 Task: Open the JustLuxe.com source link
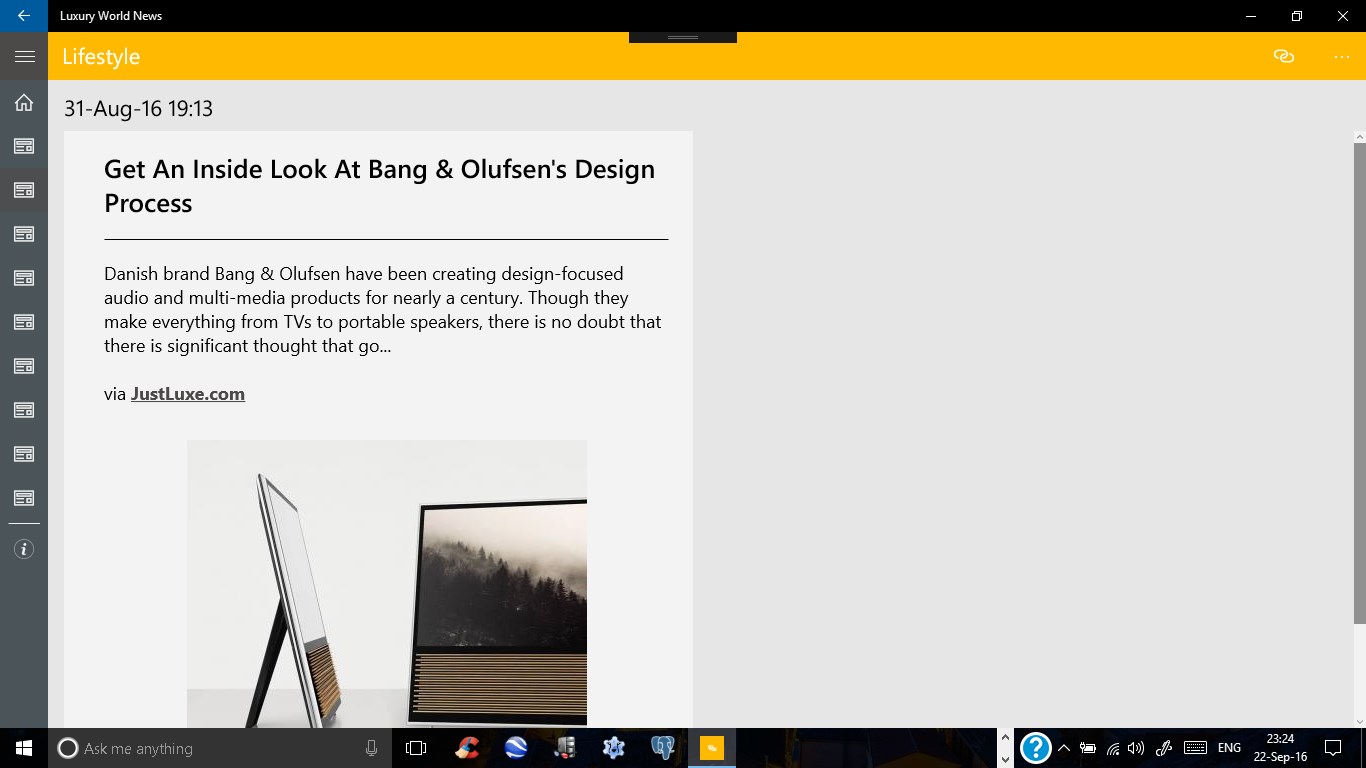tap(188, 394)
